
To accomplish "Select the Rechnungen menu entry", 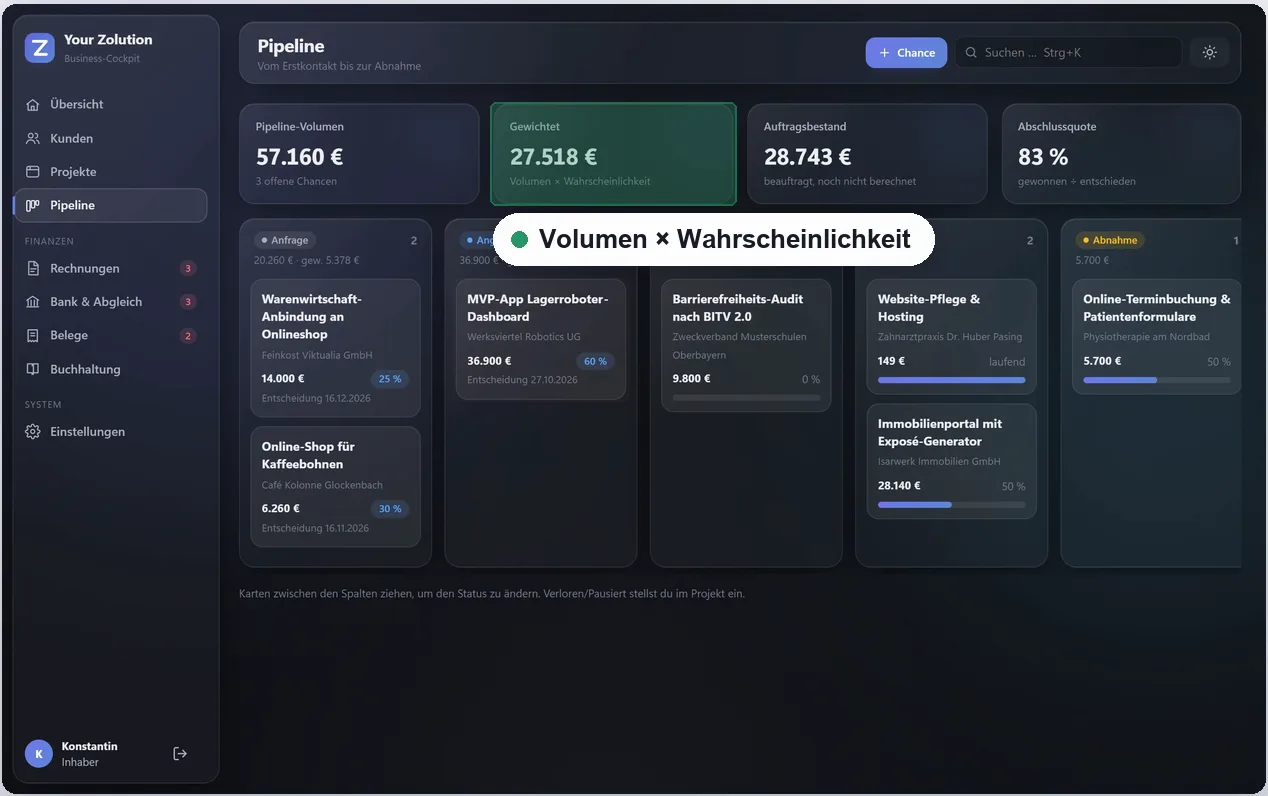I will tap(110, 268).
